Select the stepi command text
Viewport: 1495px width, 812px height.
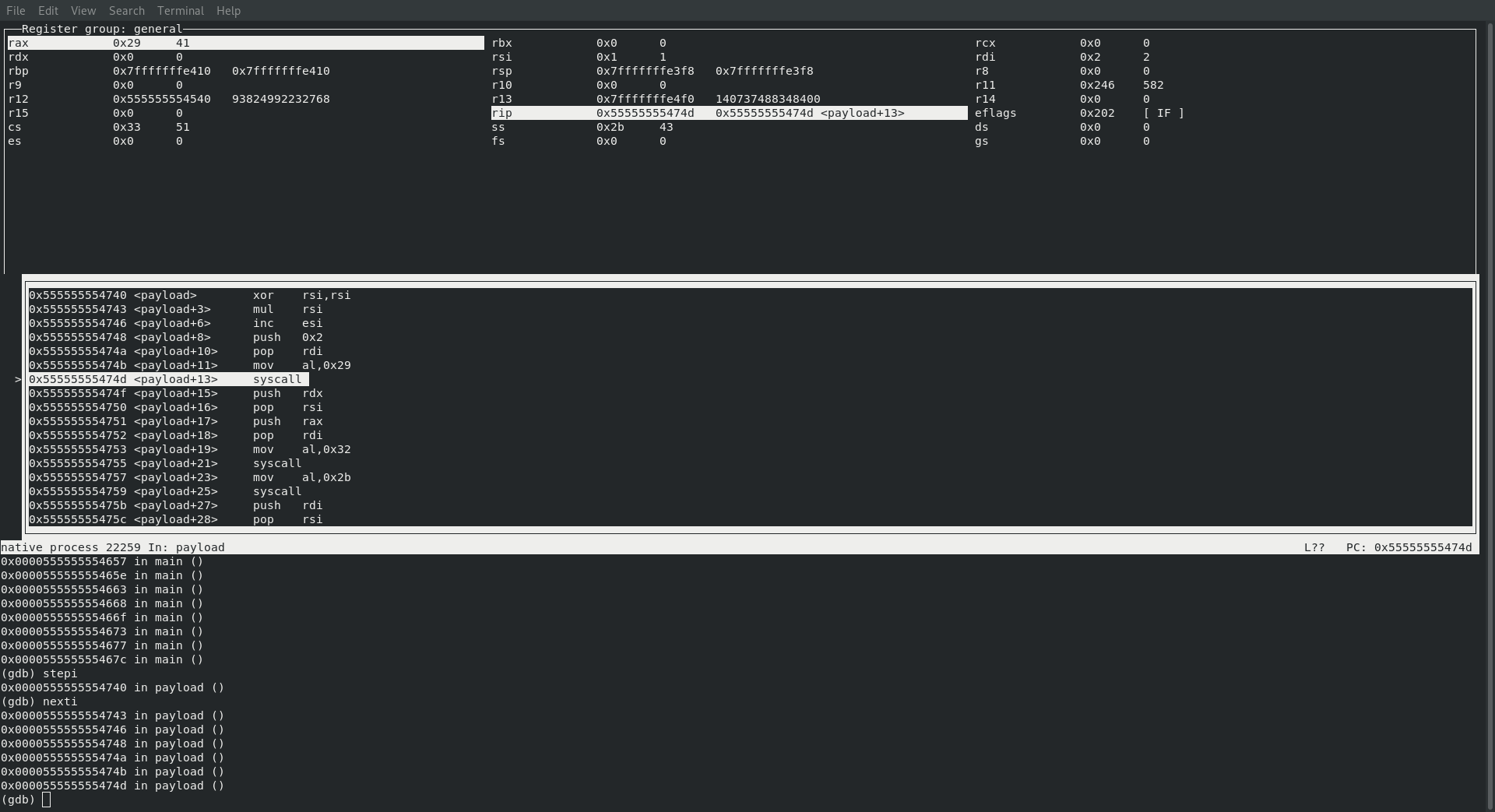point(58,673)
